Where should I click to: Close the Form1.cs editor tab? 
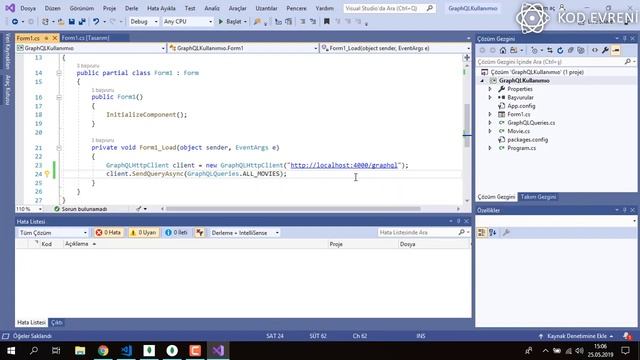point(54,38)
